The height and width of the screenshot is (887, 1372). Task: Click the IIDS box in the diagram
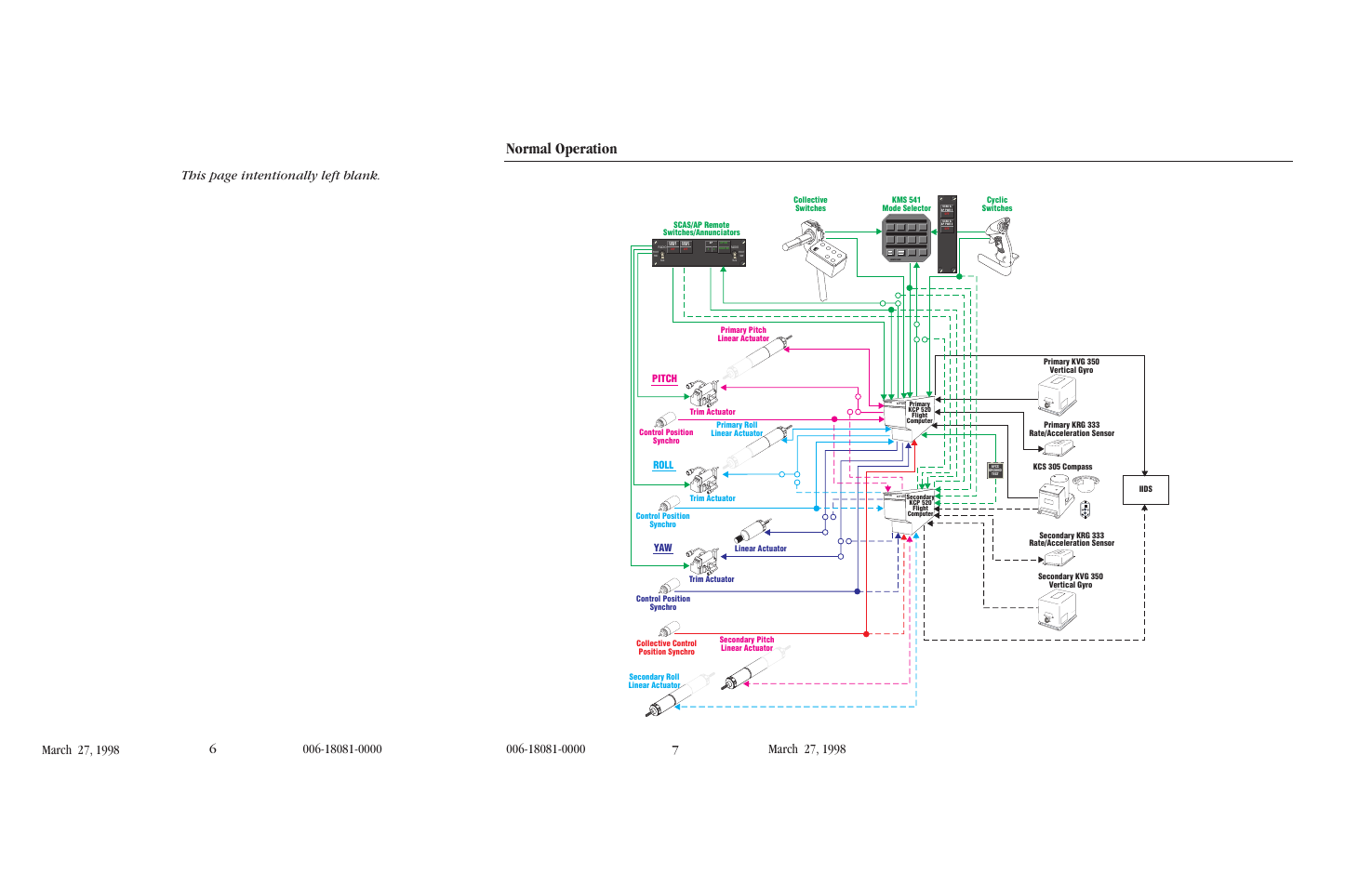point(1145,489)
